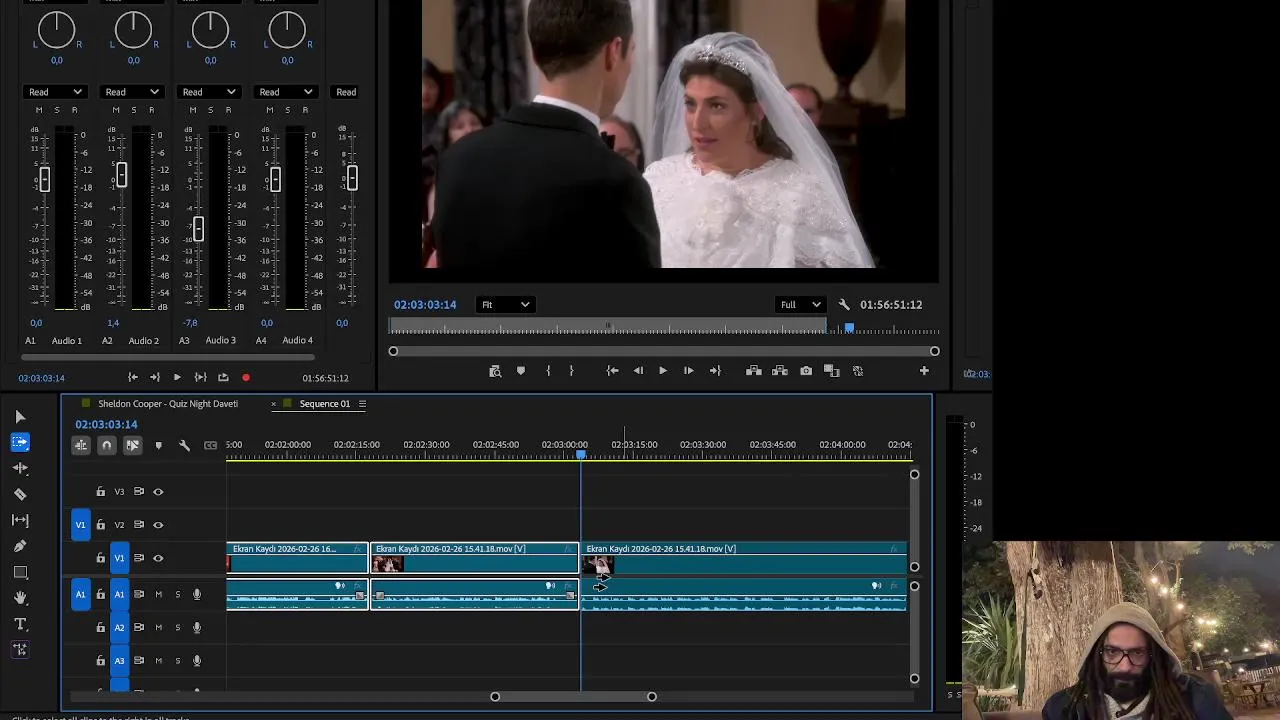Play the sequence in Program Monitor
Viewport: 1280px width, 720px height.
point(662,371)
